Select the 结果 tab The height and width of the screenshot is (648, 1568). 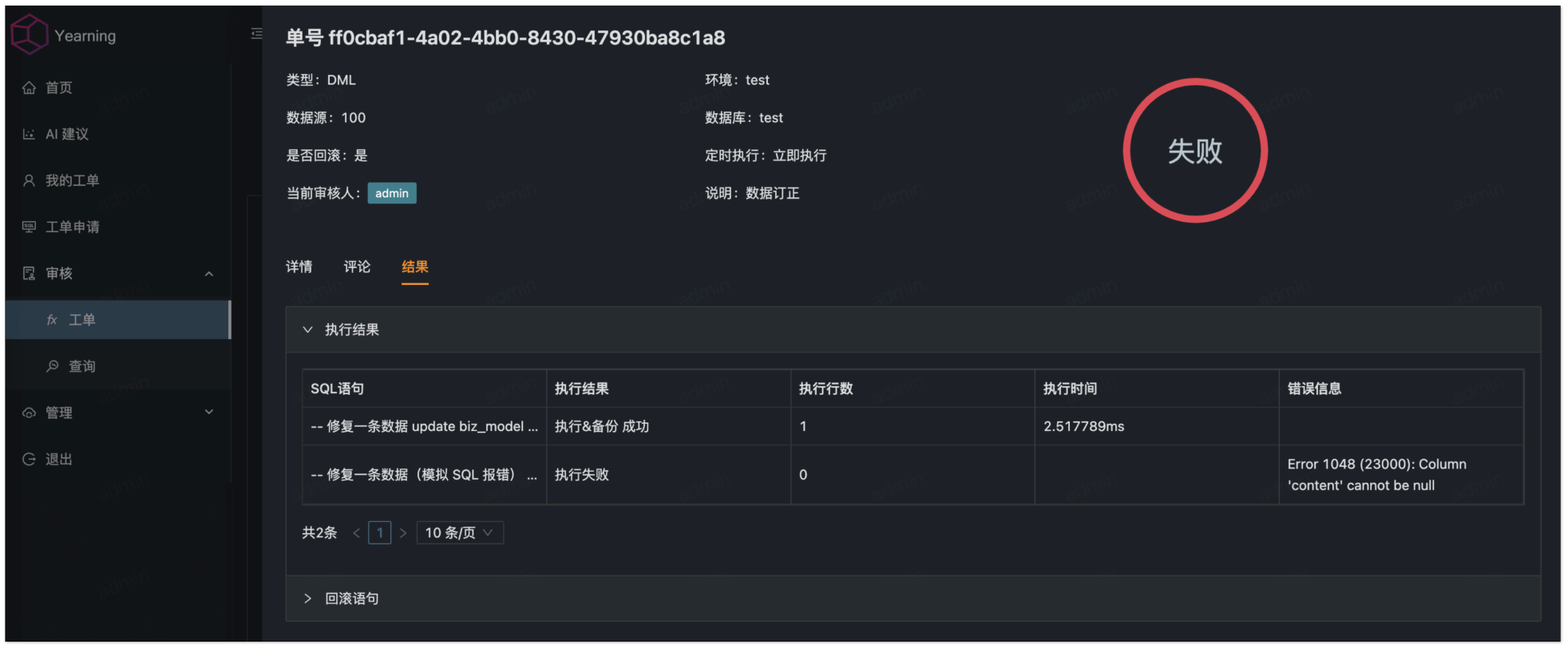(x=414, y=267)
